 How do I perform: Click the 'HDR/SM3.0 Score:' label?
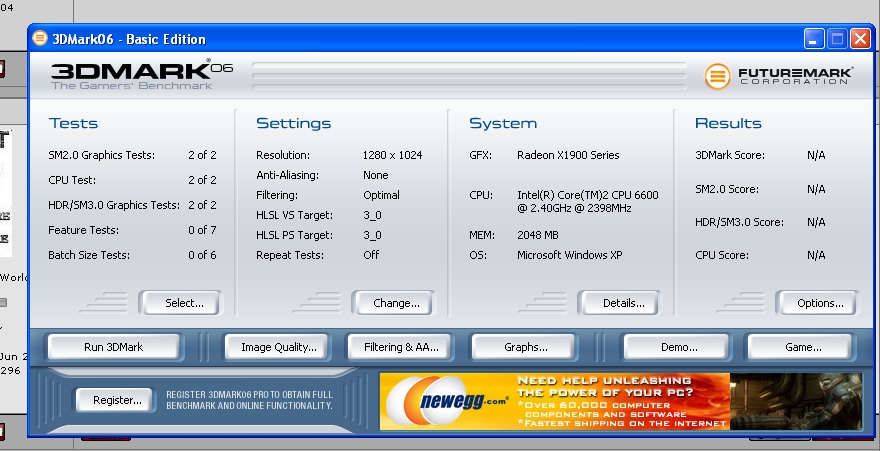739,222
